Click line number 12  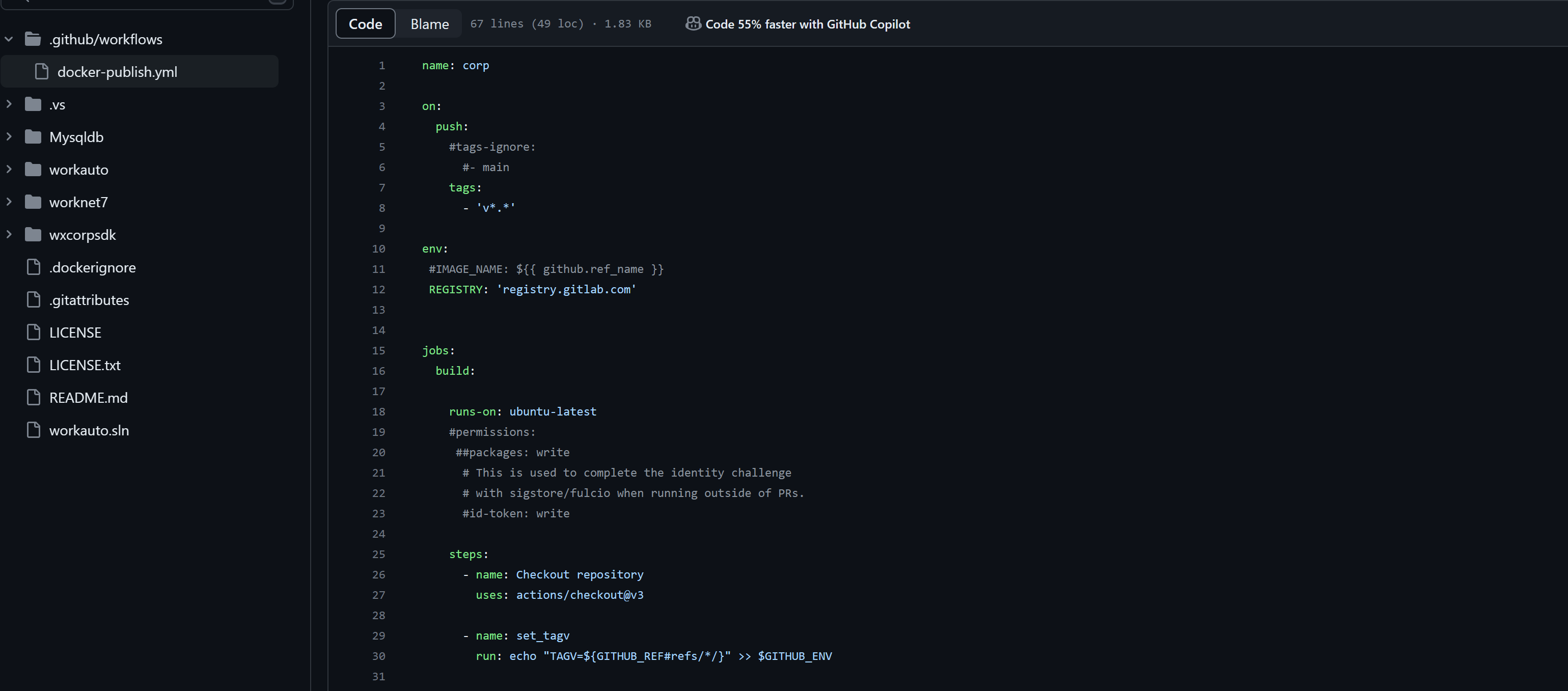pos(378,289)
